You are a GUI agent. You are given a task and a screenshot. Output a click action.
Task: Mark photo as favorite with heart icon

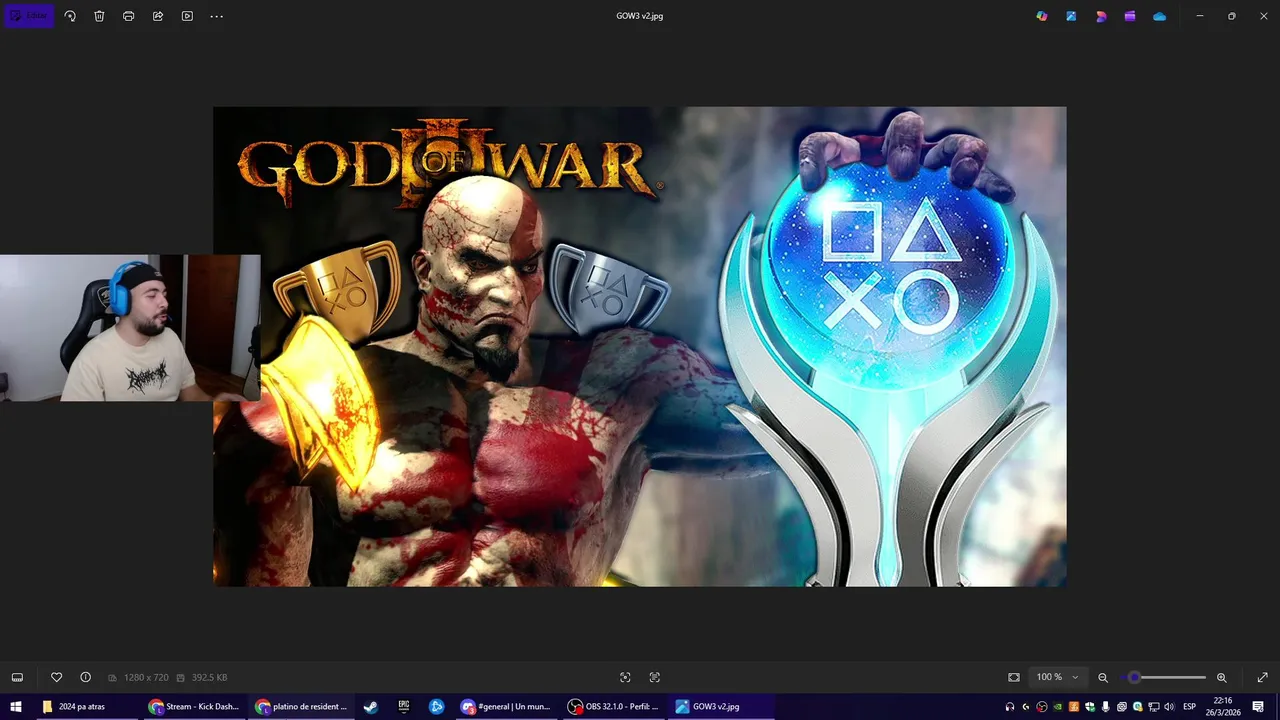[x=56, y=677]
